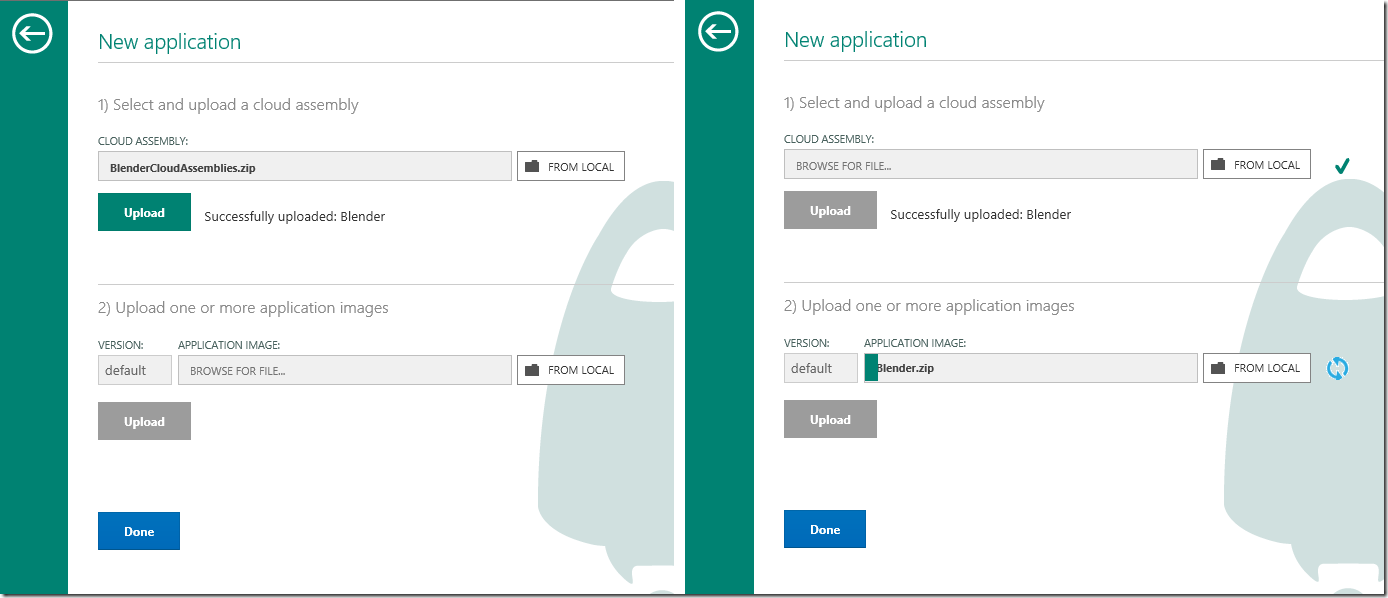Click the back arrow on the right panel
Screen dimensions: 1388x598
(718, 31)
